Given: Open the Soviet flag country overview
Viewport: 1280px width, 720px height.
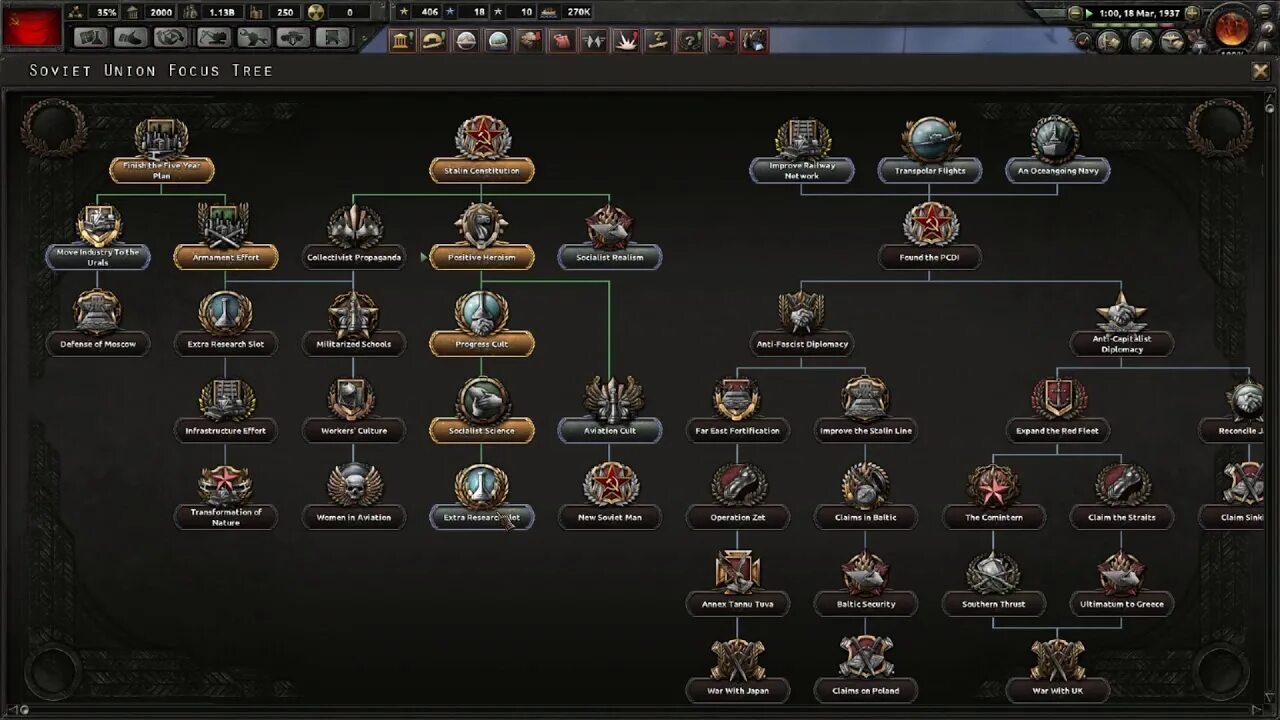Looking at the screenshot, I should [31, 28].
